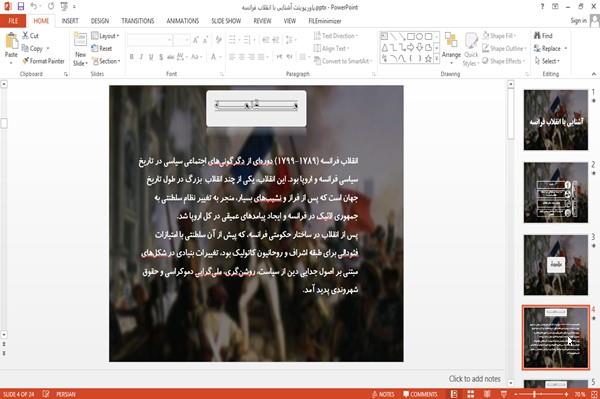Click the Find binoculars icon

[x=538, y=36]
